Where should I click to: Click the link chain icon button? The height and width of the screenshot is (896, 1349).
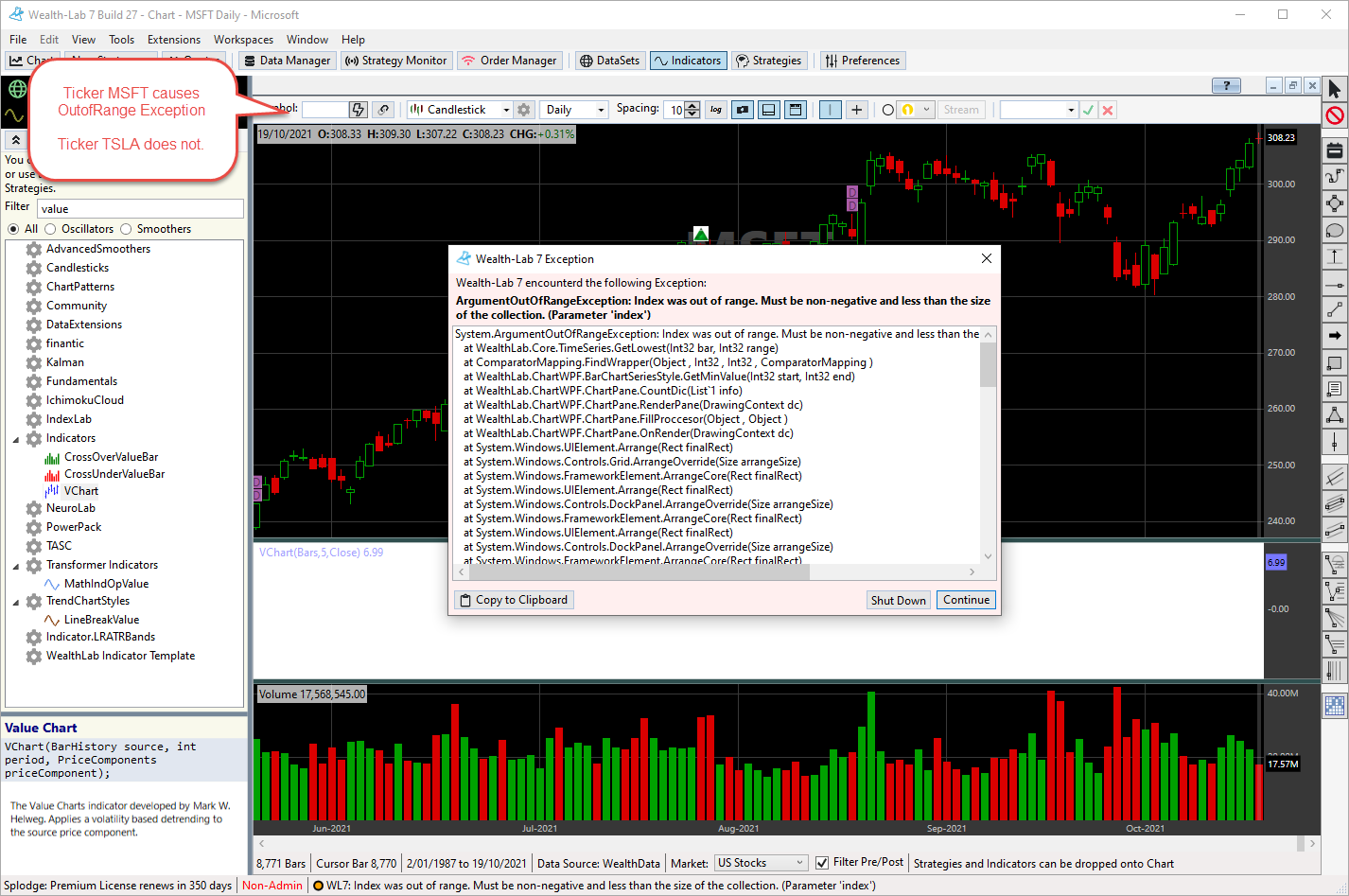(383, 110)
